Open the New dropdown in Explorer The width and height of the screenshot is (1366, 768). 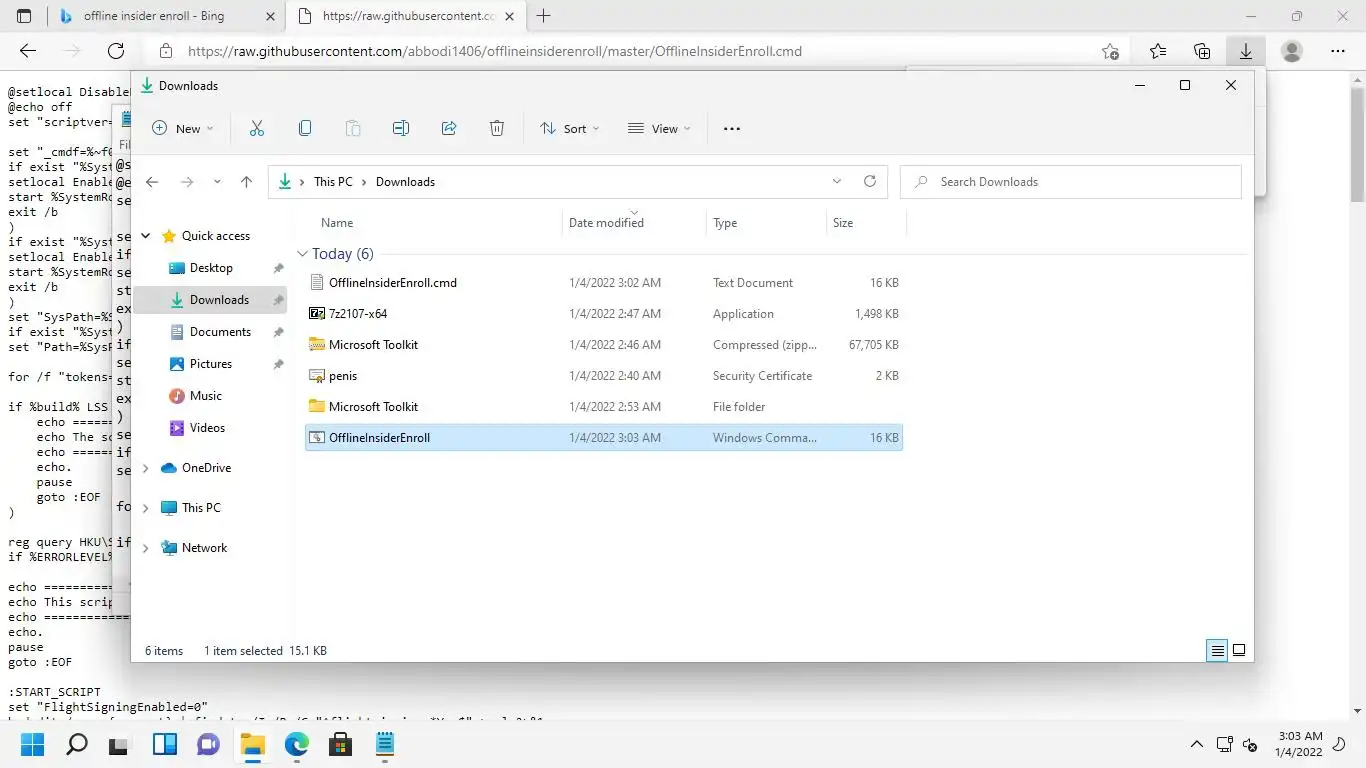click(183, 128)
